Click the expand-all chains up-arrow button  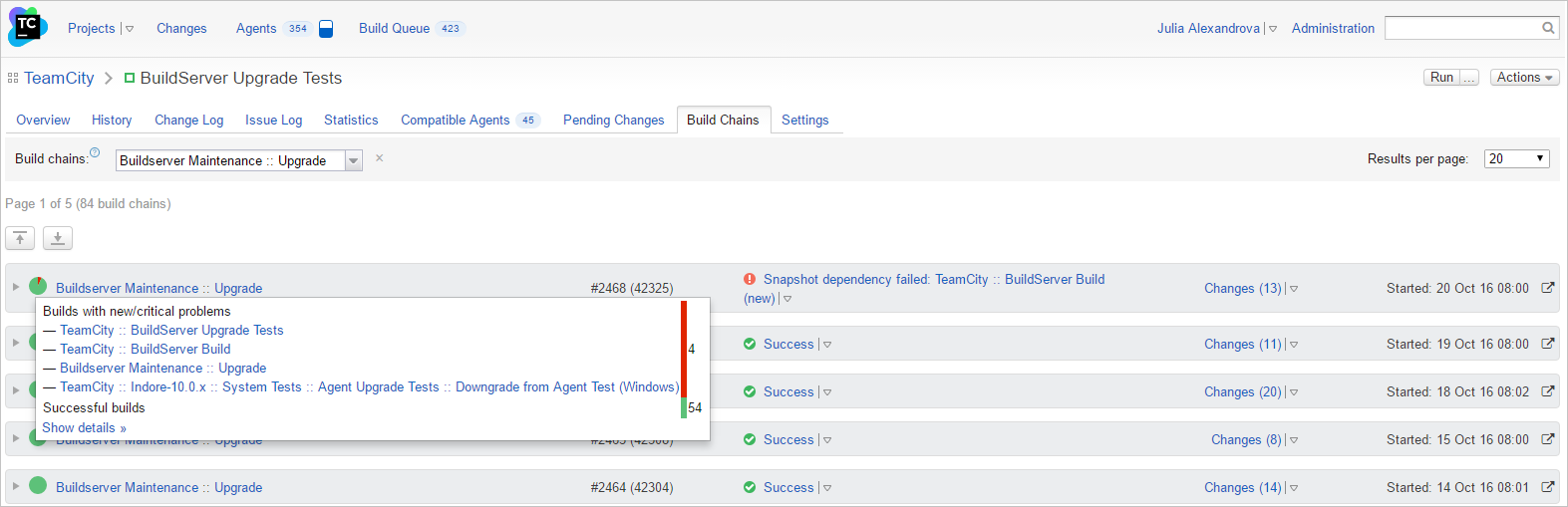pyautogui.click(x=20, y=238)
